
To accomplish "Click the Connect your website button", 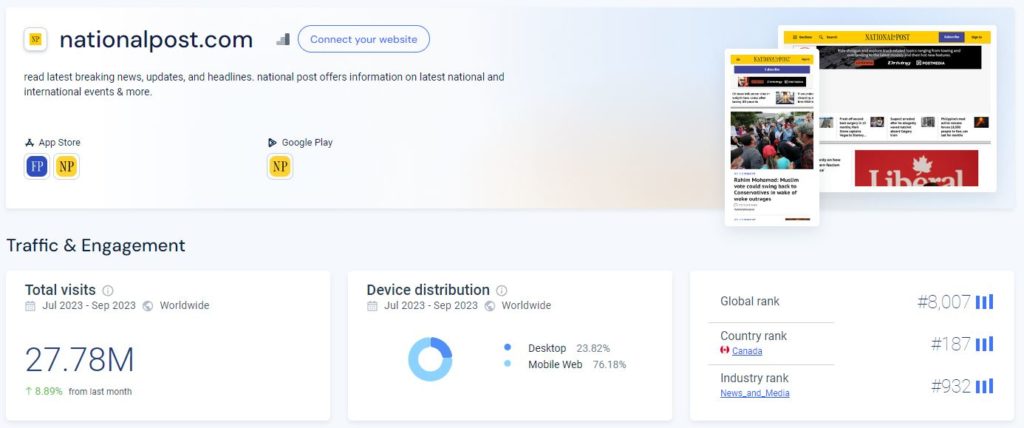I will [364, 39].
